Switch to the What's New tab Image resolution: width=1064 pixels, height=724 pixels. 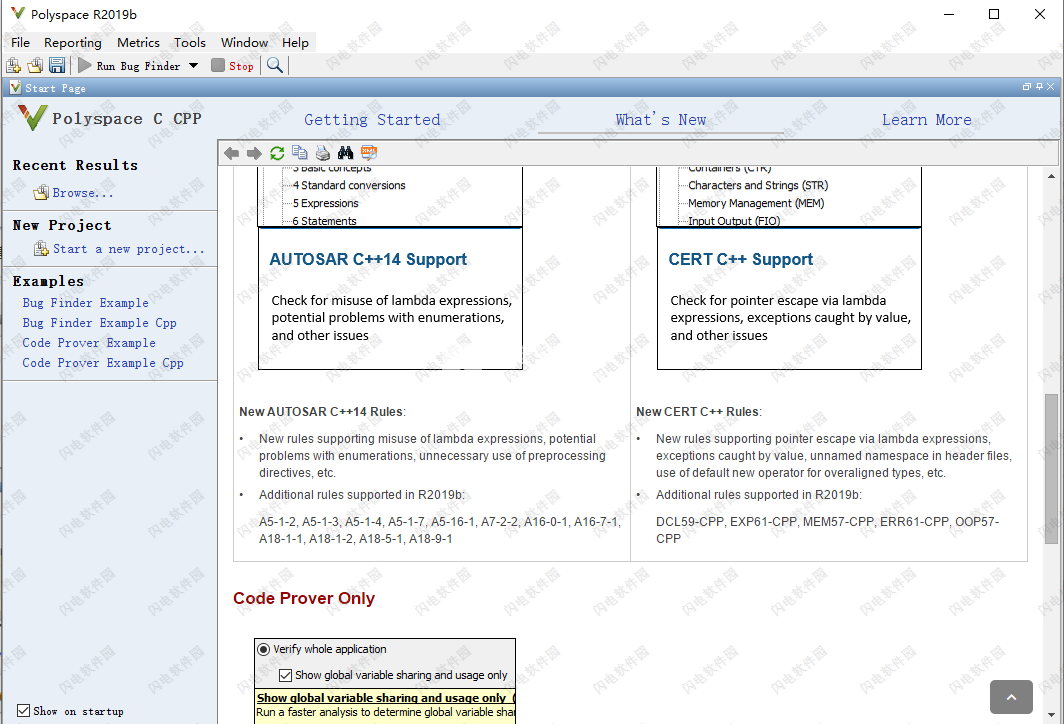click(x=661, y=119)
